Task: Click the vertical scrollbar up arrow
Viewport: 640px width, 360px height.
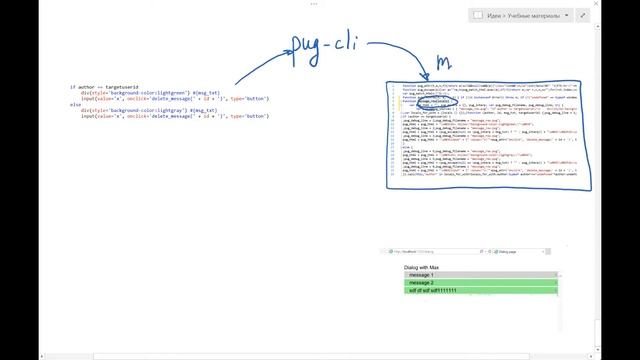Action: [x=598, y=27]
